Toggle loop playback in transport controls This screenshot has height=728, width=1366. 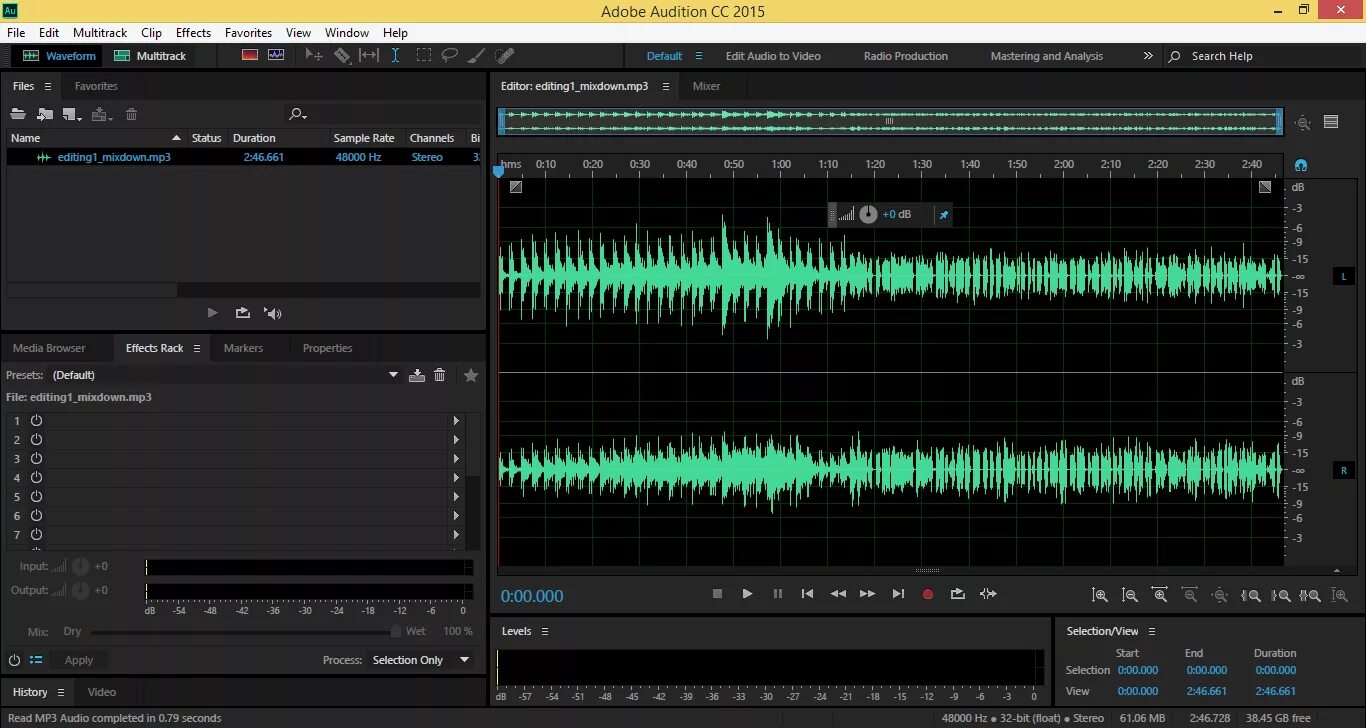[957, 594]
